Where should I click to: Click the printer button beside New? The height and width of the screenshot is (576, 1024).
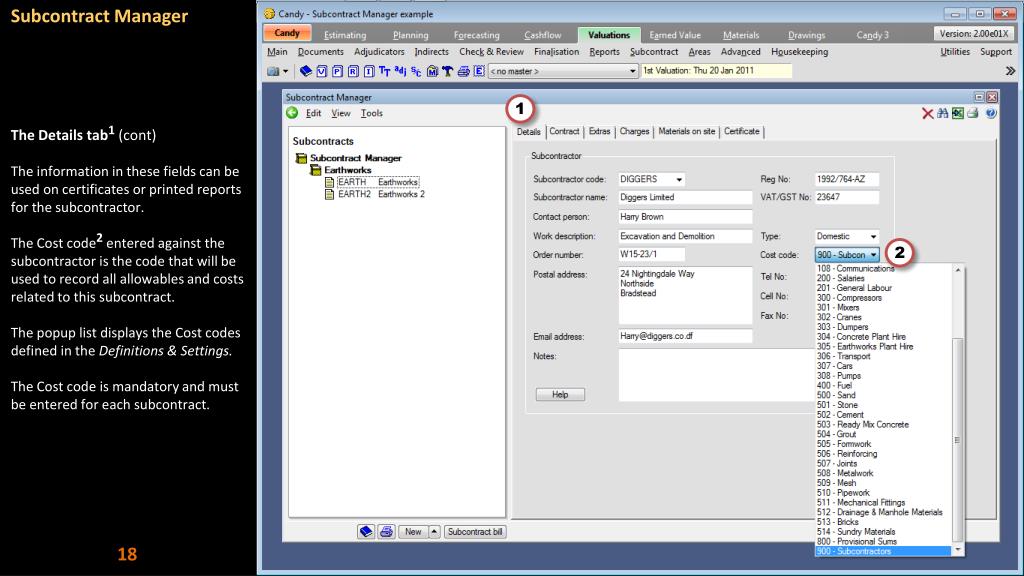[387, 532]
